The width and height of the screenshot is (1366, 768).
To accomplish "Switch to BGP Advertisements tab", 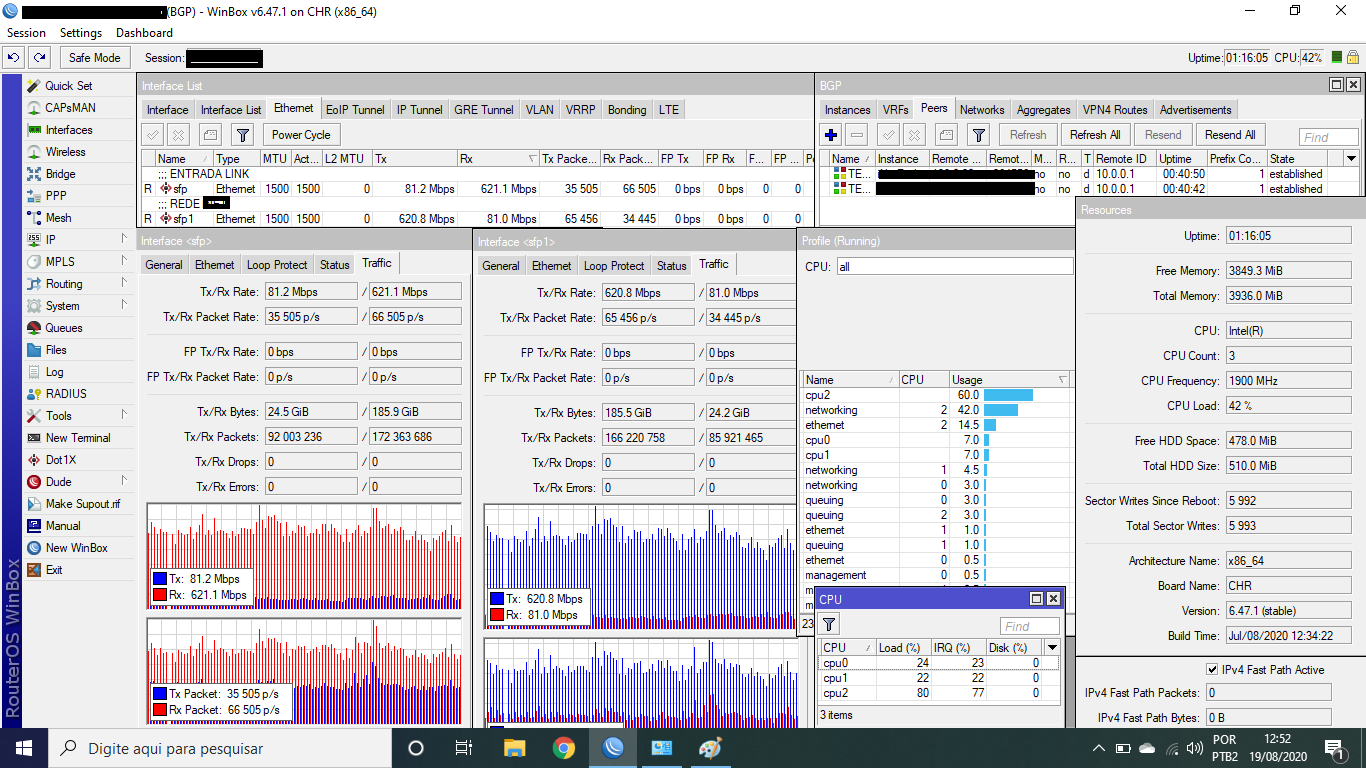I will click(1196, 110).
